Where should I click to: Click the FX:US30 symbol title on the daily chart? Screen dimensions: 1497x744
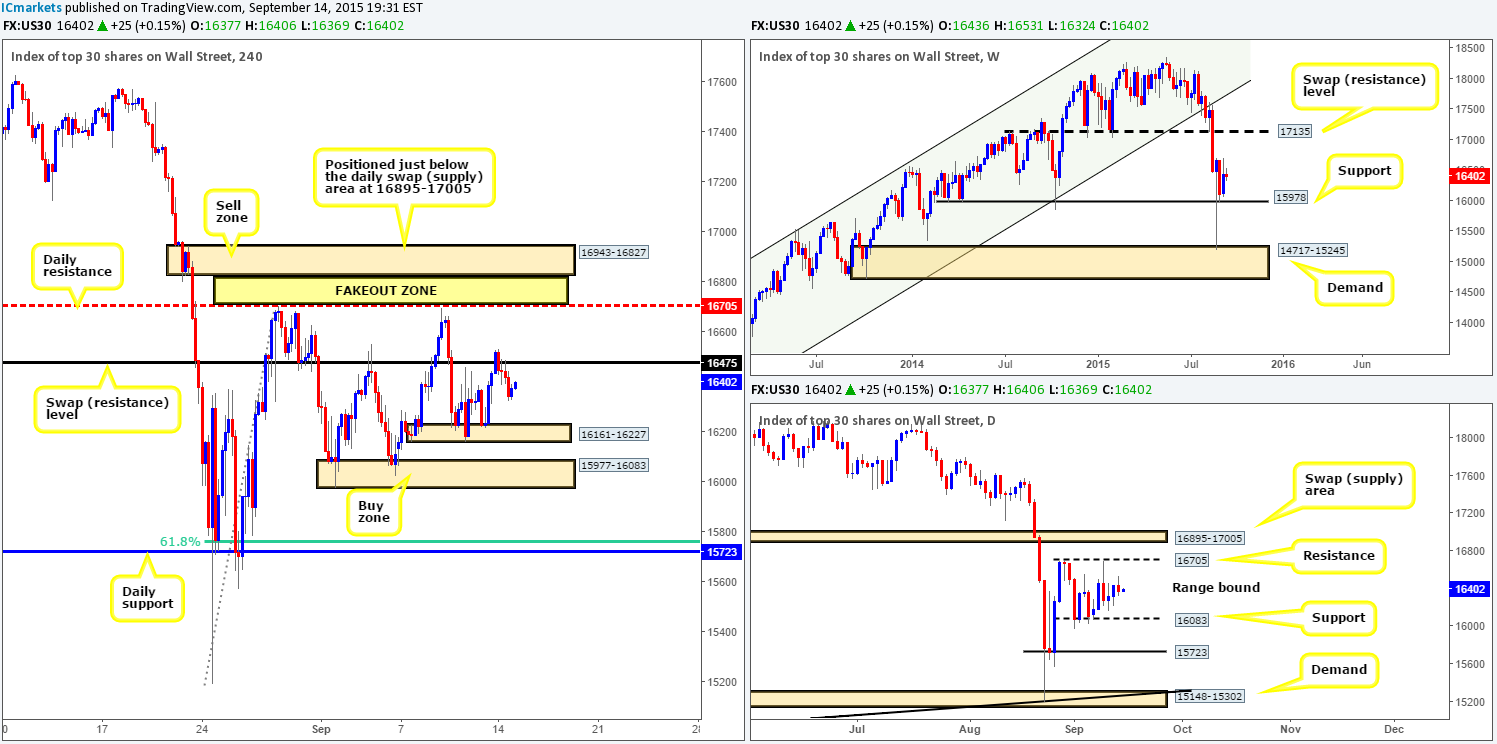(x=774, y=389)
